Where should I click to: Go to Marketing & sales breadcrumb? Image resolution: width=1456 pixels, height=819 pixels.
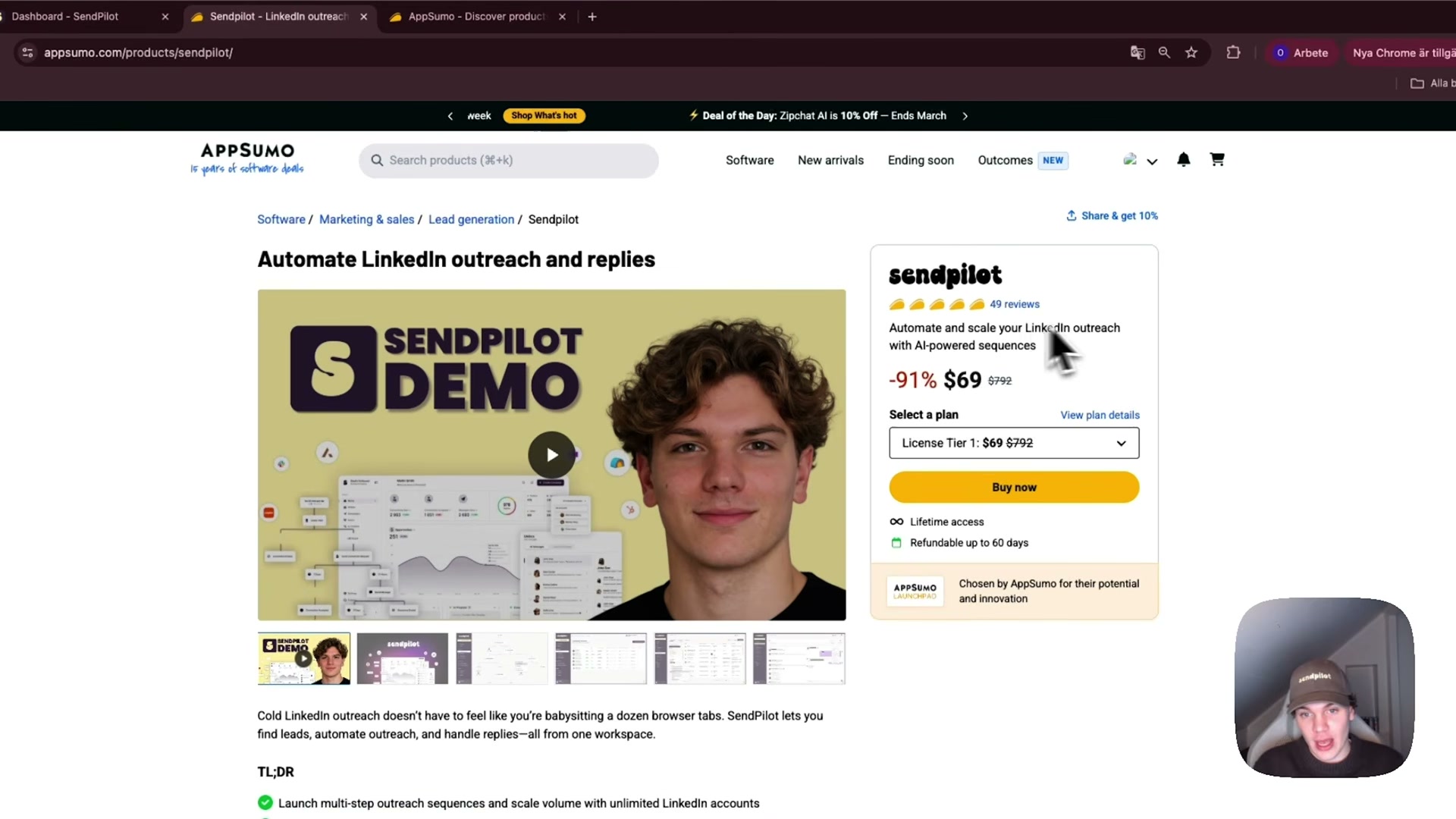coord(366,219)
